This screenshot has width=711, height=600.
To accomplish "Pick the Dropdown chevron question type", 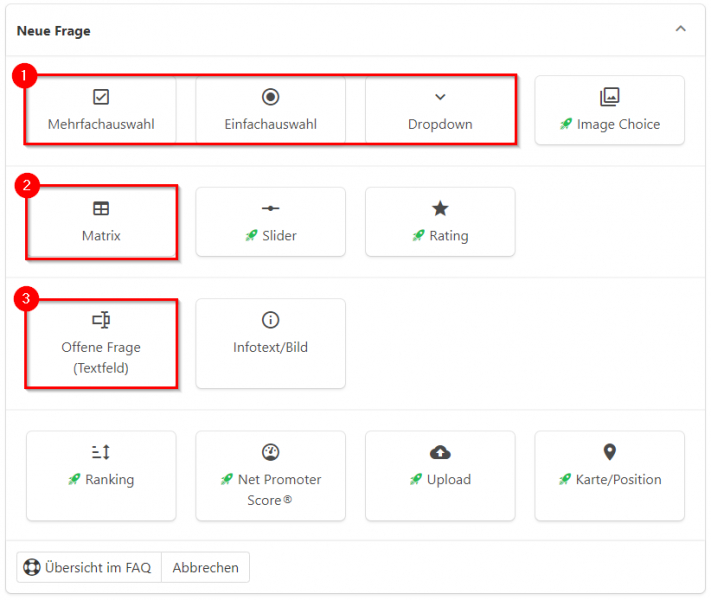I will click(440, 97).
